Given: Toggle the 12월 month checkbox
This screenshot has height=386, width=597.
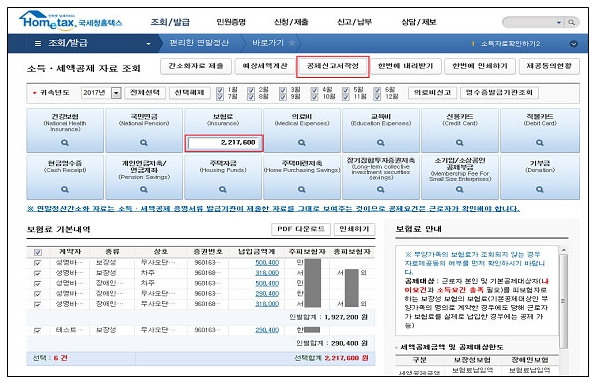Looking at the screenshot, I should [x=377, y=97].
